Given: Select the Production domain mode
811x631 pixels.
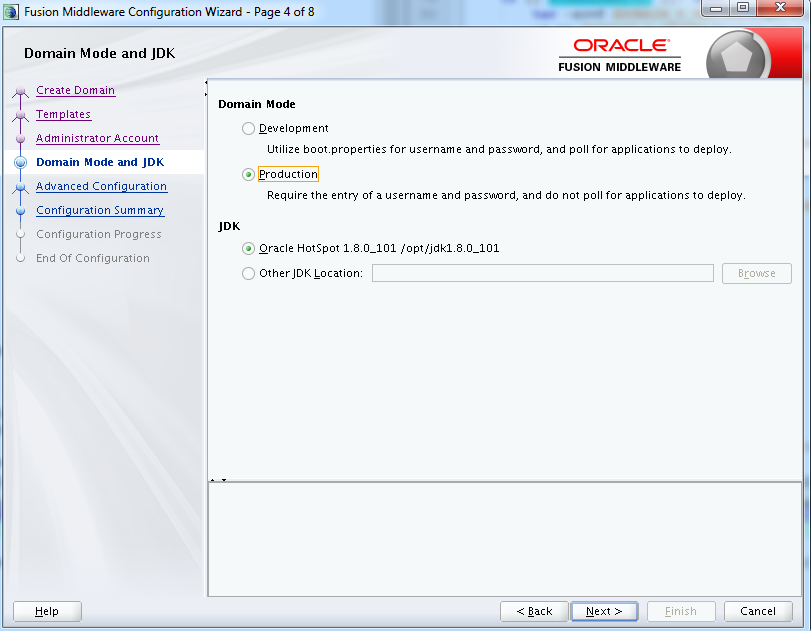Looking at the screenshot, I should 248,173.
